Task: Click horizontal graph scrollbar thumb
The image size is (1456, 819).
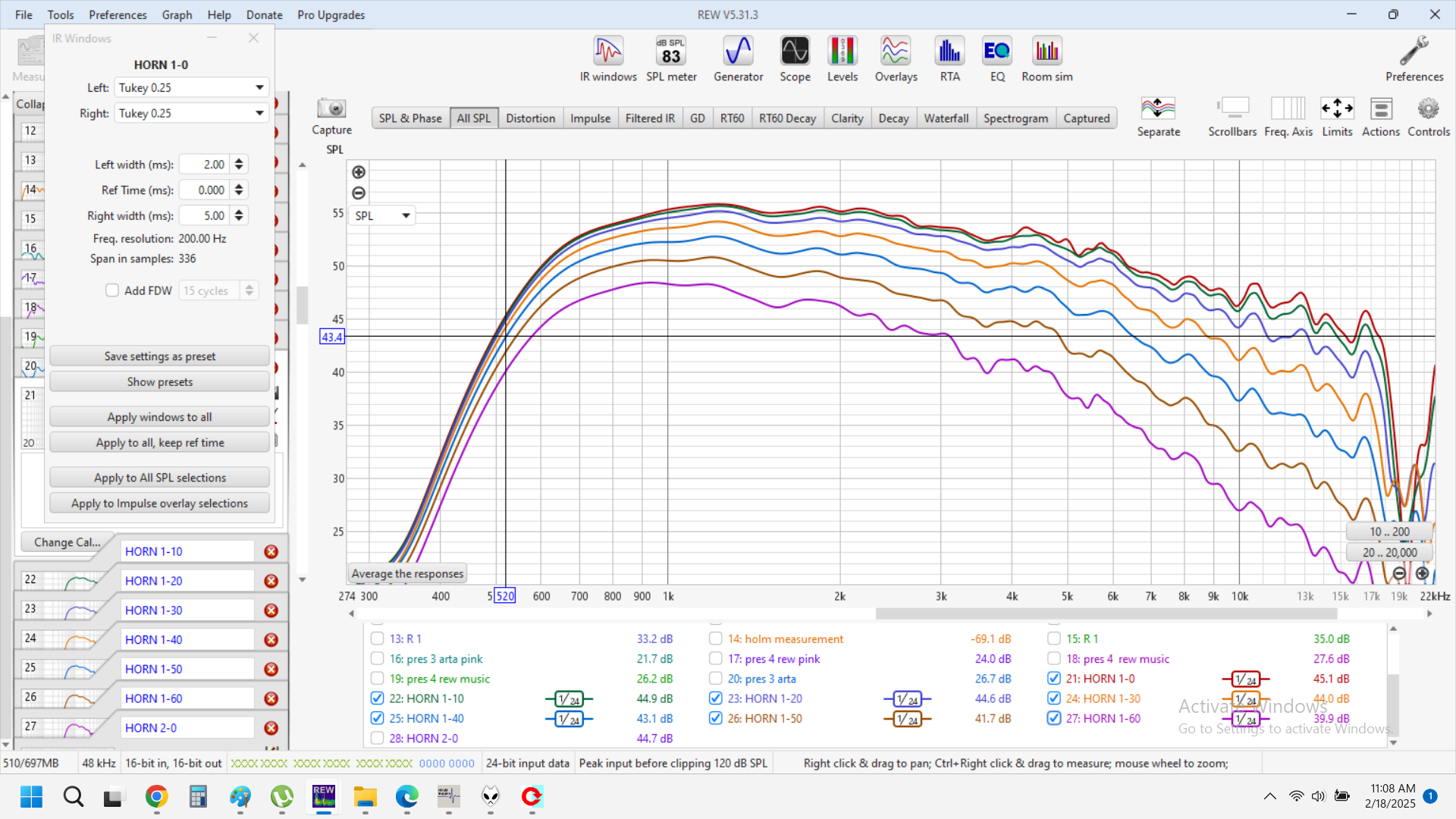Action: tap(1106, 613)
